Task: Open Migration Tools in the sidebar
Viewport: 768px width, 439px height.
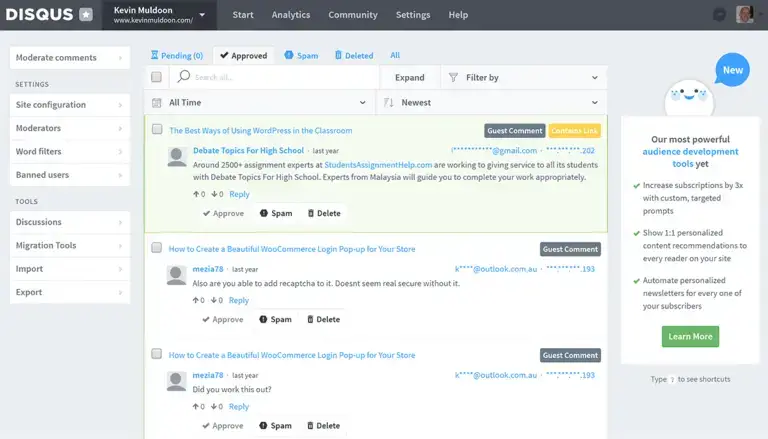Action: coord(70,245)
